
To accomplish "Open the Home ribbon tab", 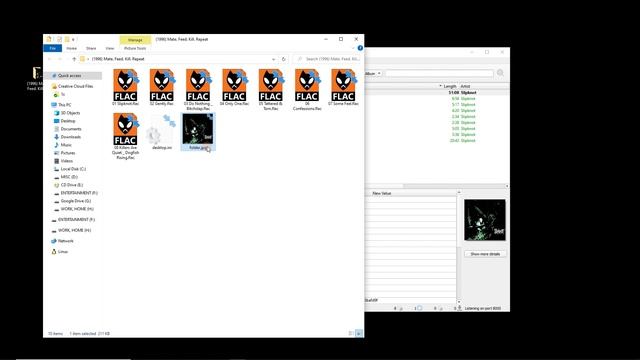I will point(71,48).
